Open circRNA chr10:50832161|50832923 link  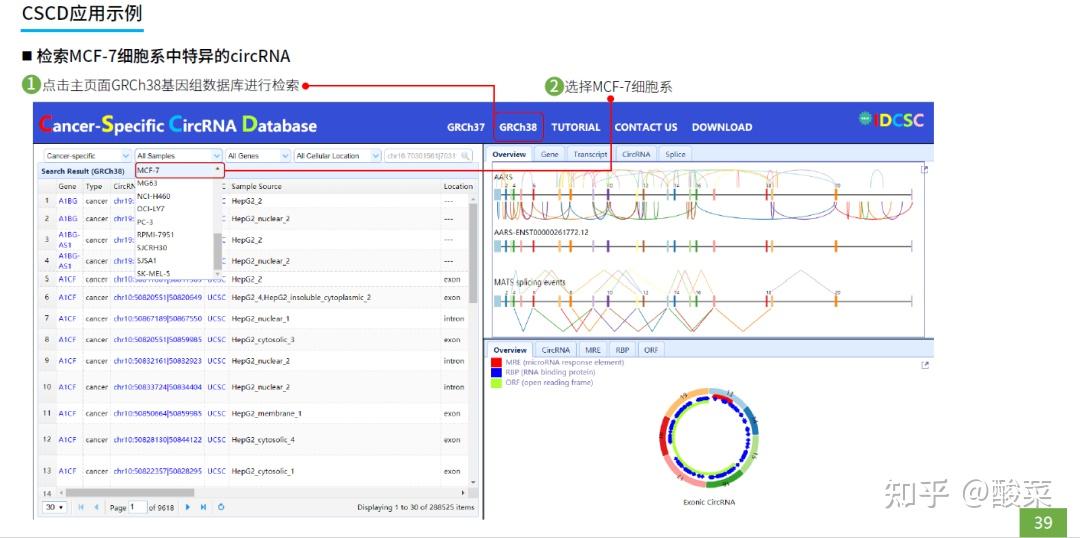click(x=158, y=361)
